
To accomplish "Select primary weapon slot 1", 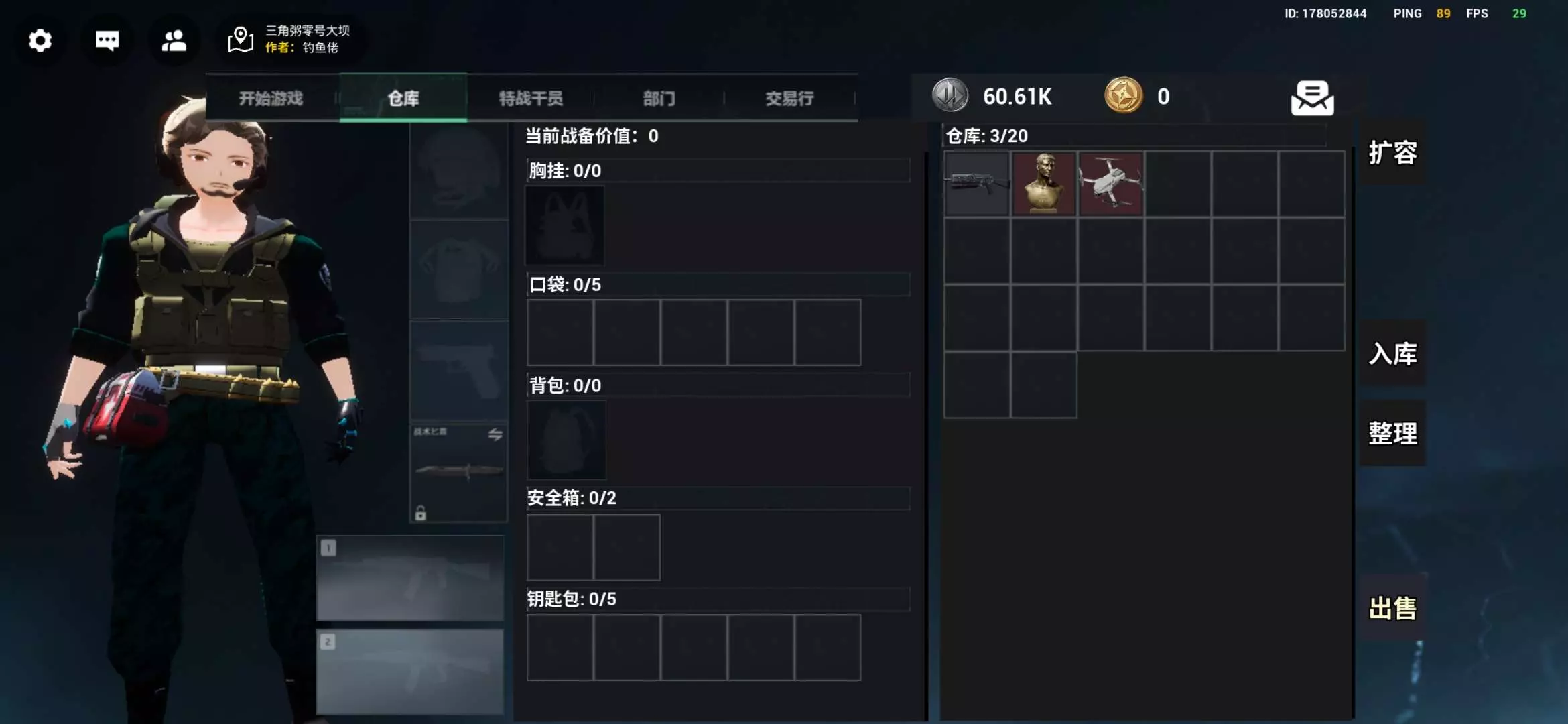I will pos(410,578).
